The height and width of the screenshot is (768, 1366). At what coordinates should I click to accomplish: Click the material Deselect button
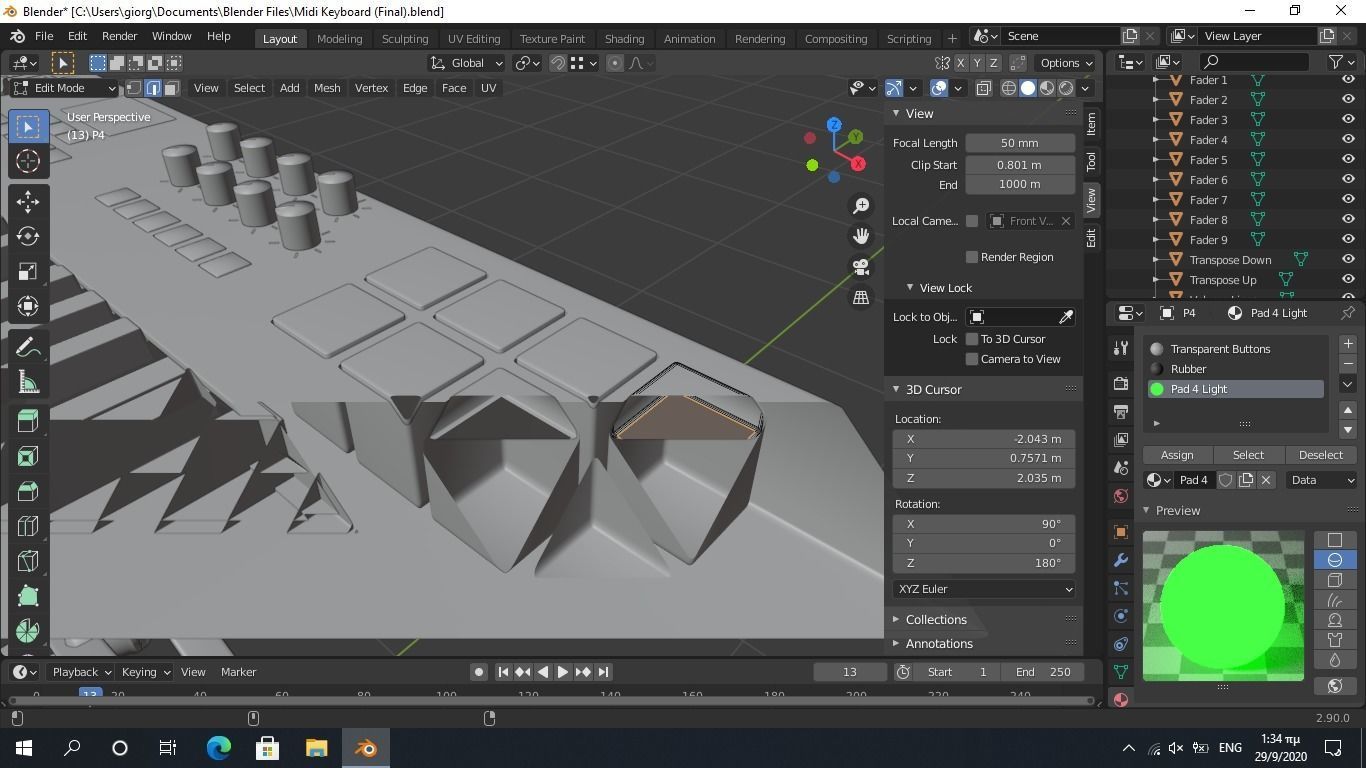point(1321,455)
